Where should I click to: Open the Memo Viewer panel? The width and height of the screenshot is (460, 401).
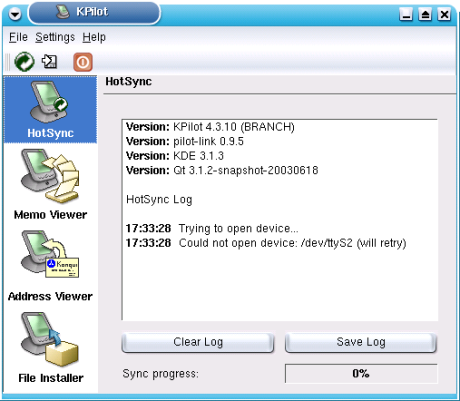coord(50,184)
